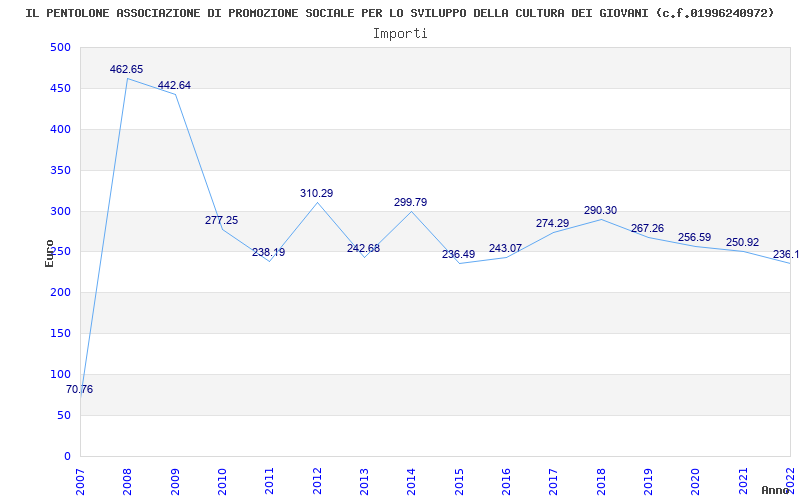
Task: Click the 300 y-axis tick label
Action: (60, 211)
